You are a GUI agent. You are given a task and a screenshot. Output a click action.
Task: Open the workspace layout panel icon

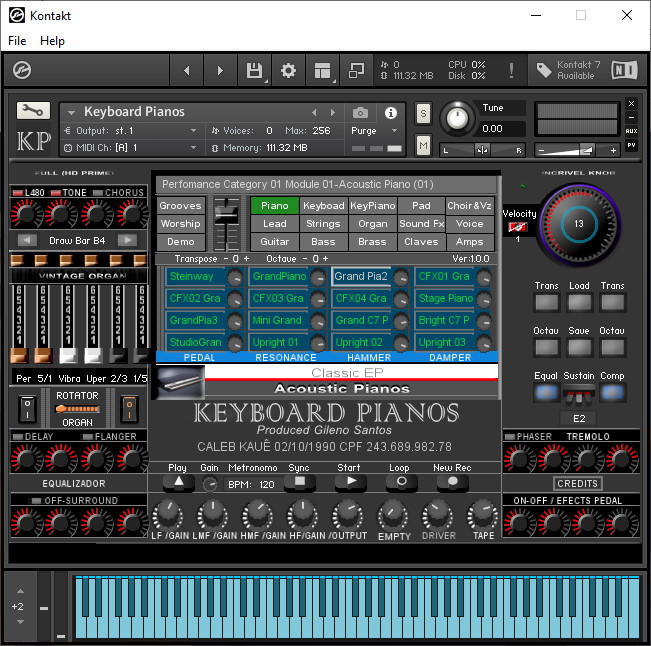pos(322,71)
